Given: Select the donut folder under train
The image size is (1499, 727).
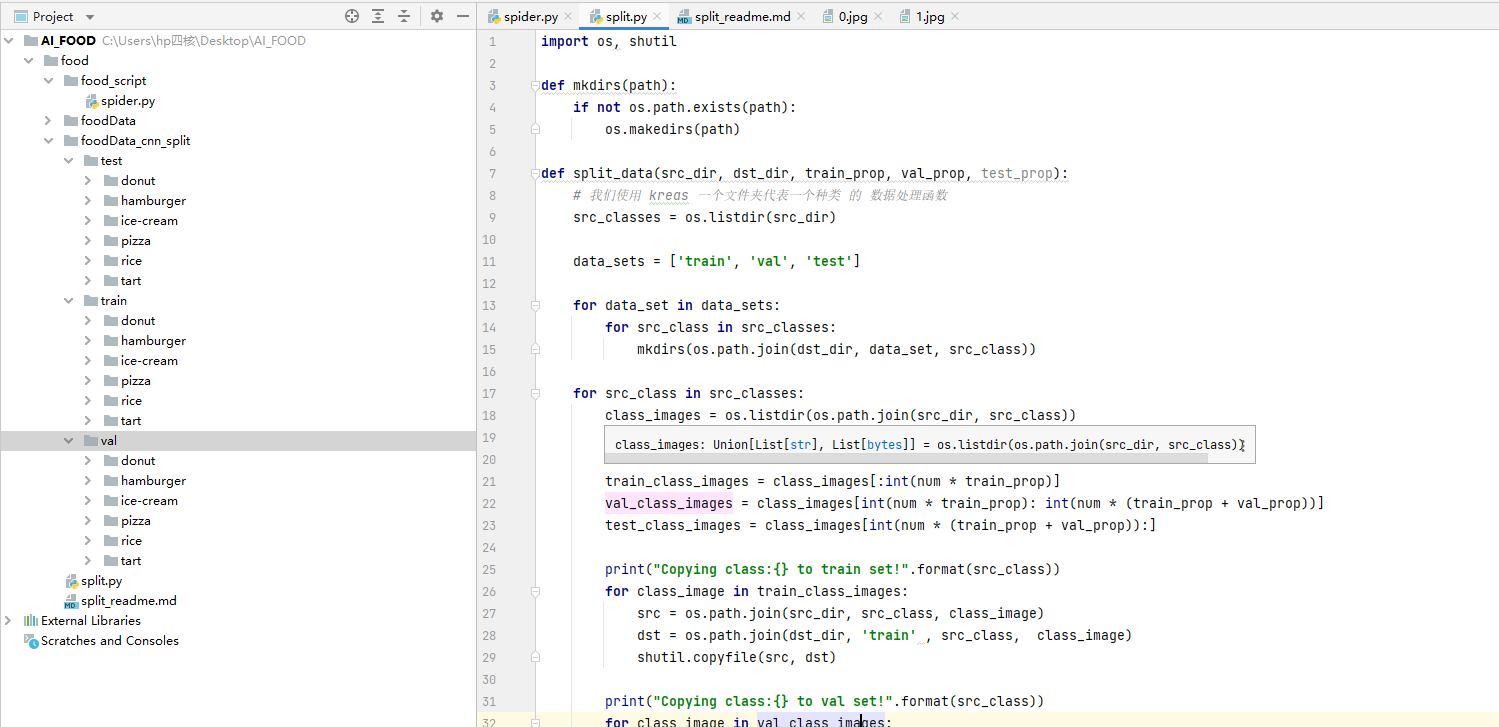Looking at the screenshot, I should (138, 321).
